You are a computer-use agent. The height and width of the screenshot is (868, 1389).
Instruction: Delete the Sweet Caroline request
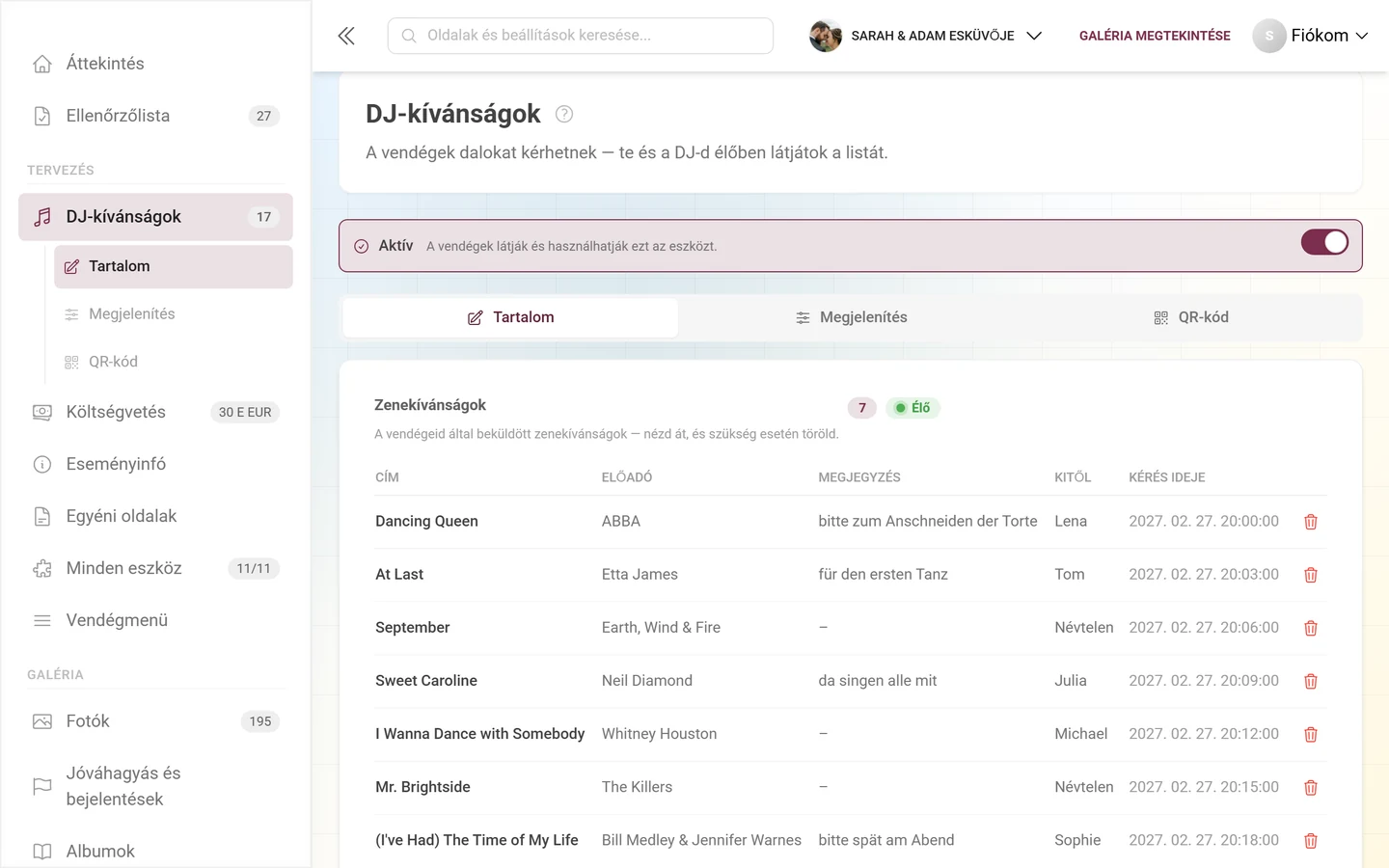(1311, 681)
